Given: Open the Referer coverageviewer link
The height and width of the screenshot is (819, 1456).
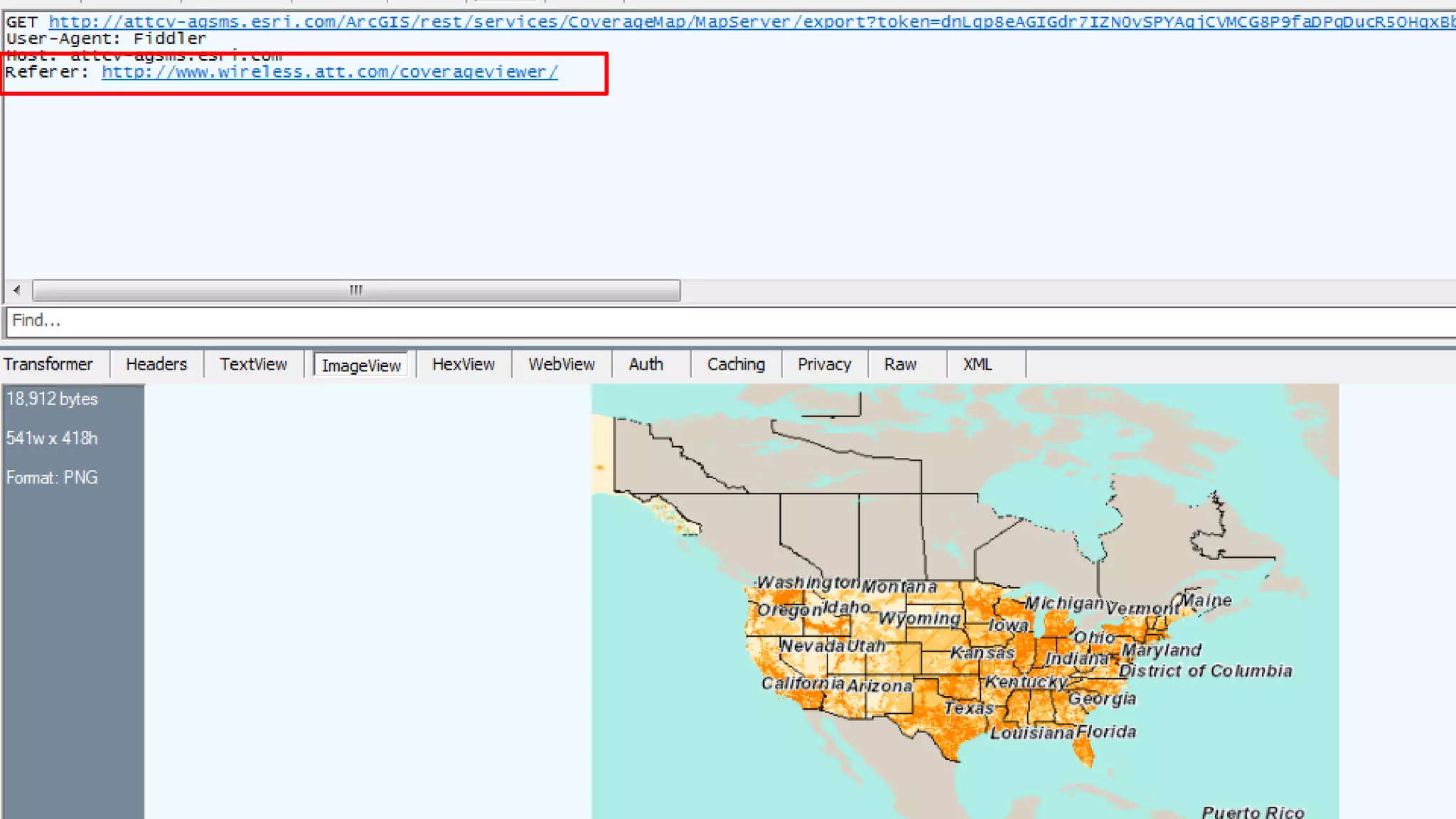Looking at the screenshot, I should point(330,72).
